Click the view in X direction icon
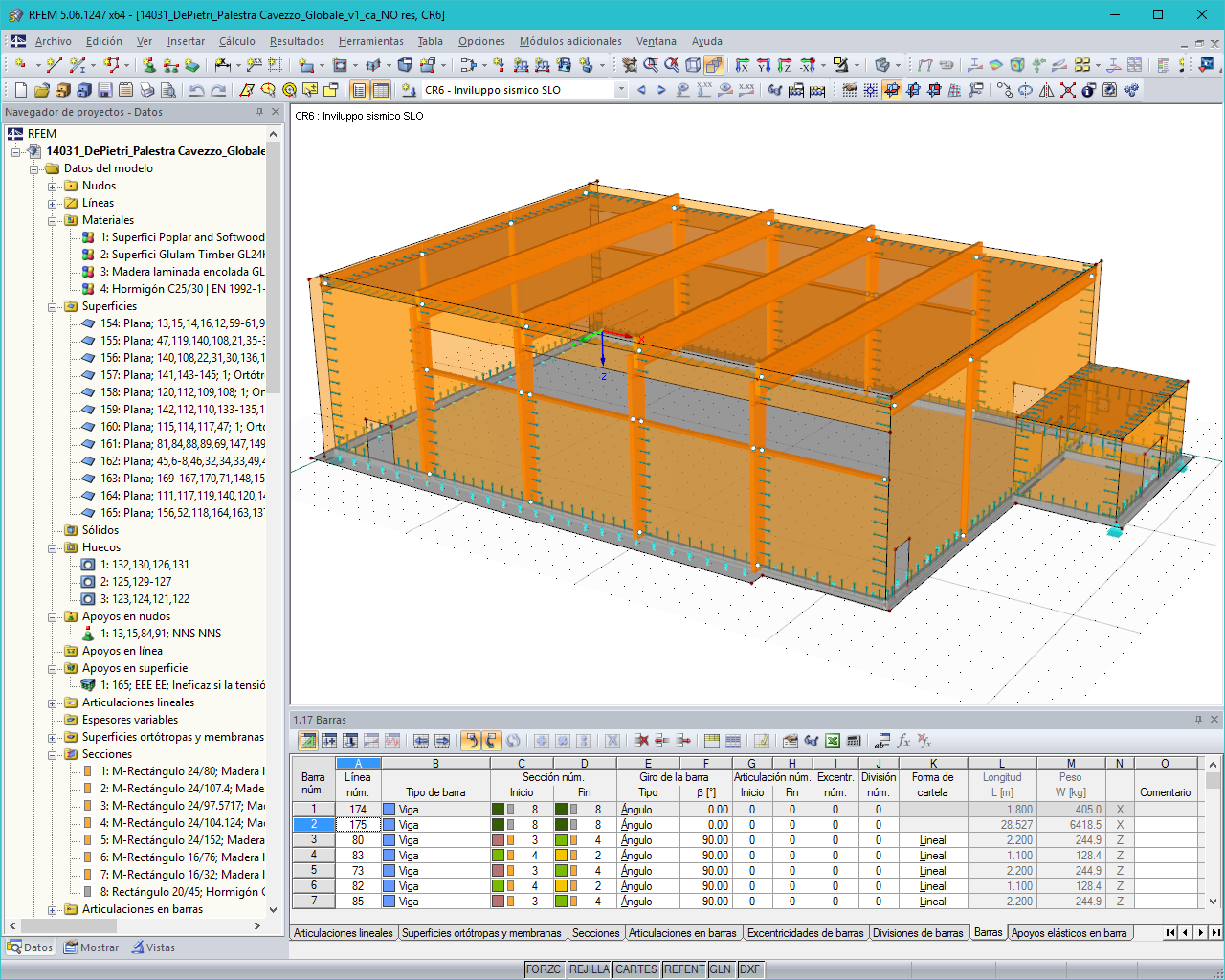 tap(742, 68)
